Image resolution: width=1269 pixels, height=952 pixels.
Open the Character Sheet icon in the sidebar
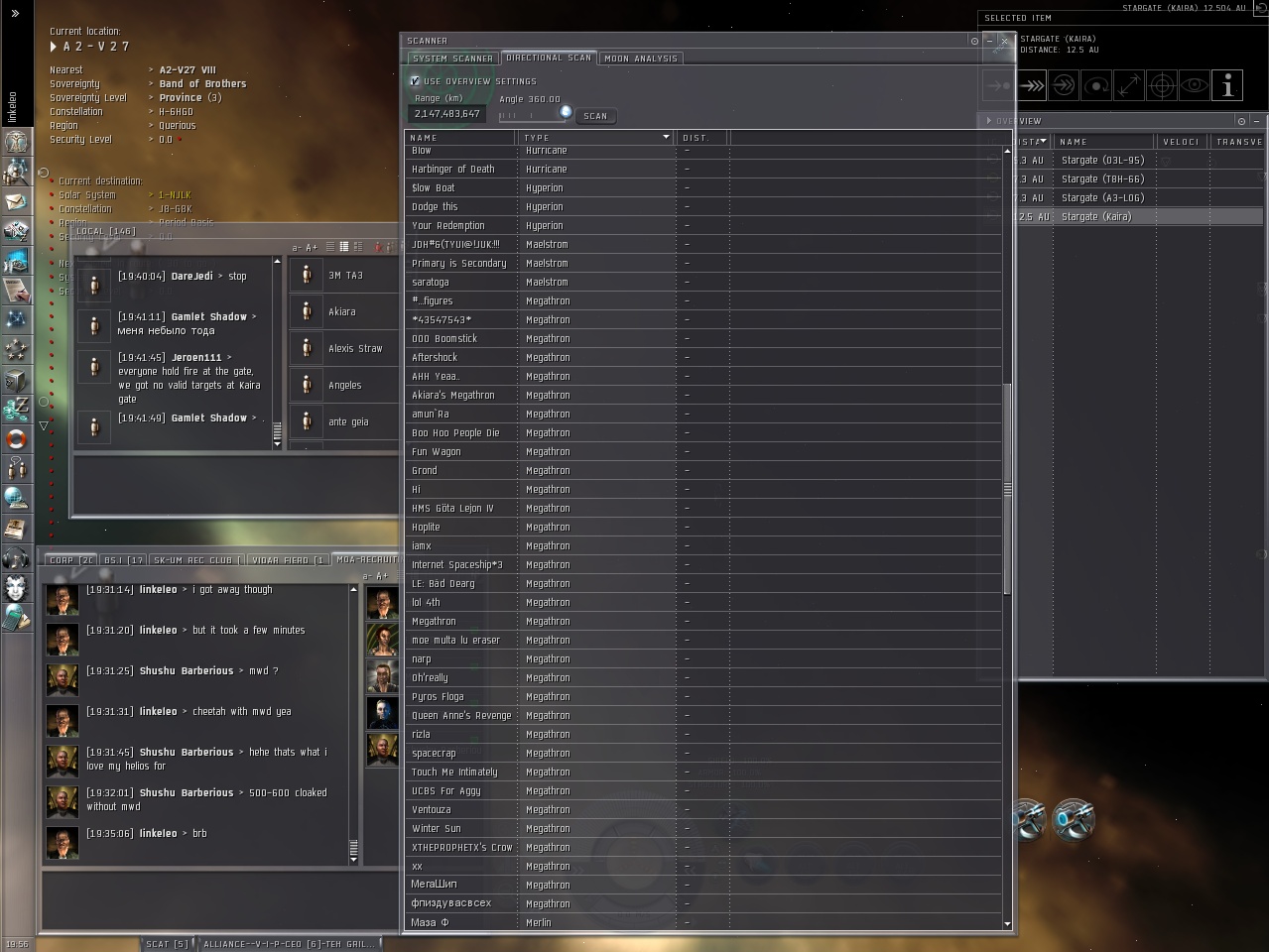point(16,141)
